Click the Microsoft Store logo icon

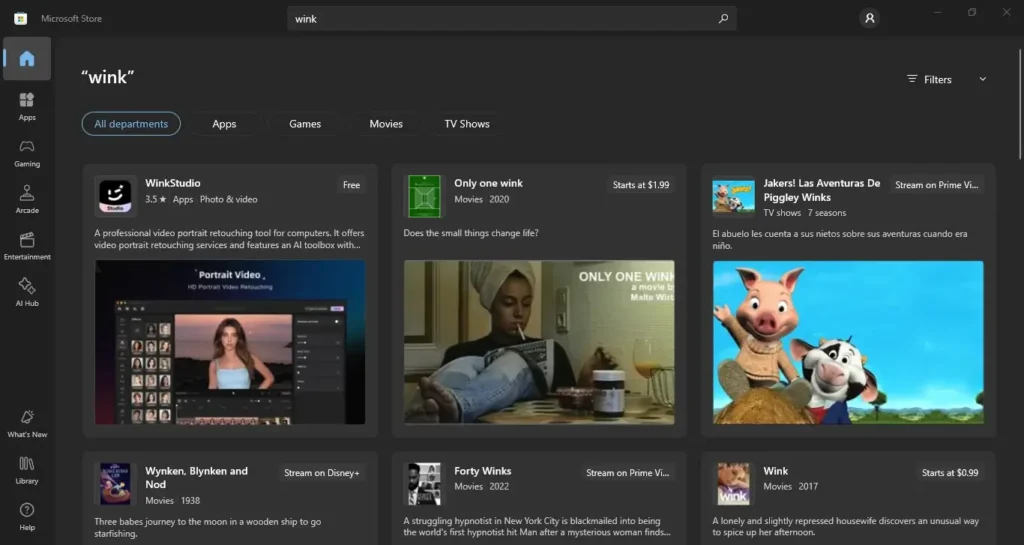[20, 18]
